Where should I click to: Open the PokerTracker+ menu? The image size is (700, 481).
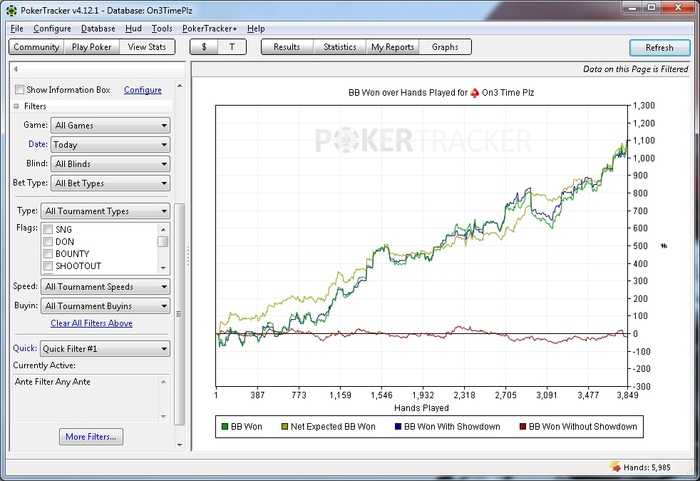coord(209,29)
